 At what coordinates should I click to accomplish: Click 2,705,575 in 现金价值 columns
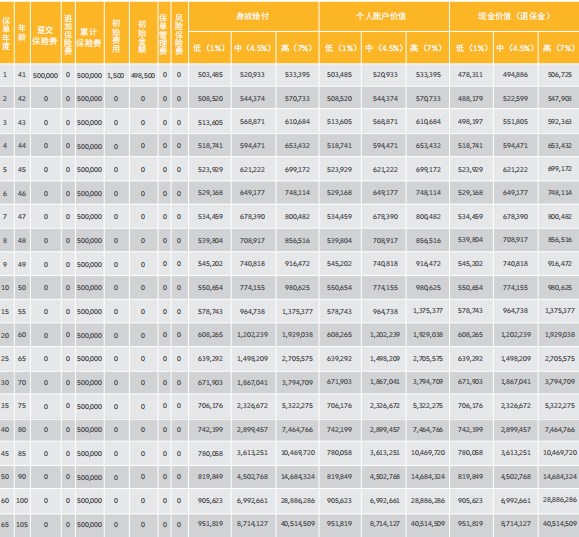tap(560, 359)
